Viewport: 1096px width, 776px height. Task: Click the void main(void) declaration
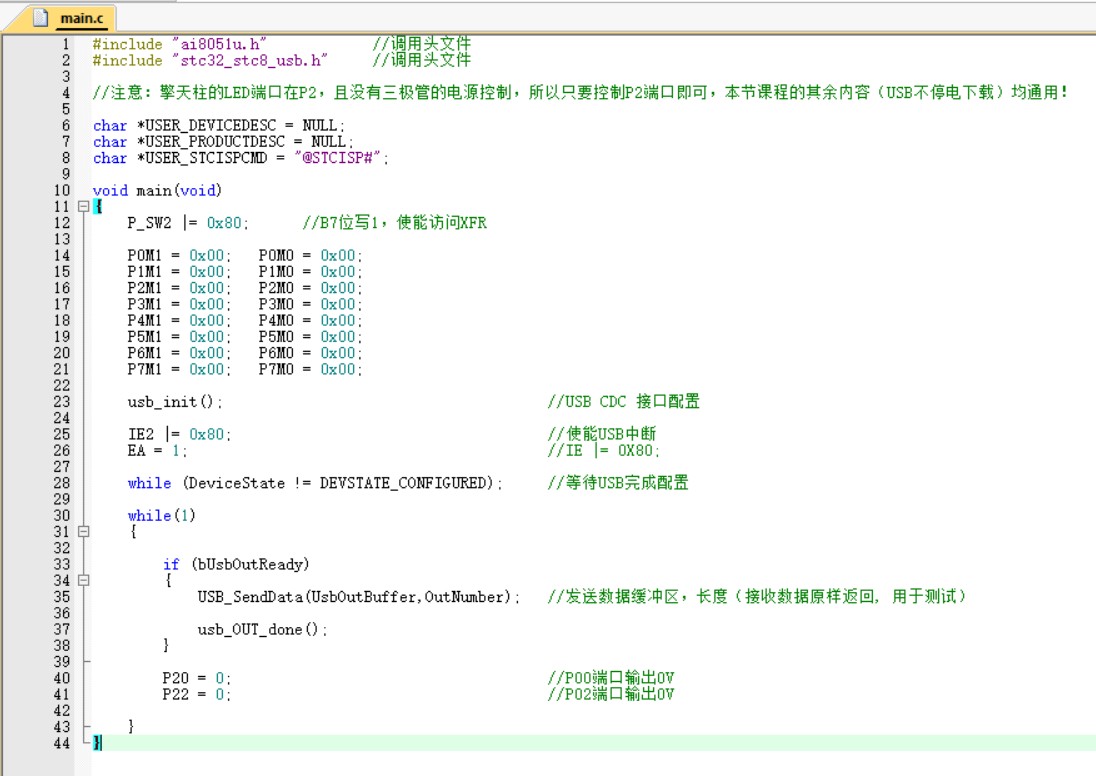point(157,191)
